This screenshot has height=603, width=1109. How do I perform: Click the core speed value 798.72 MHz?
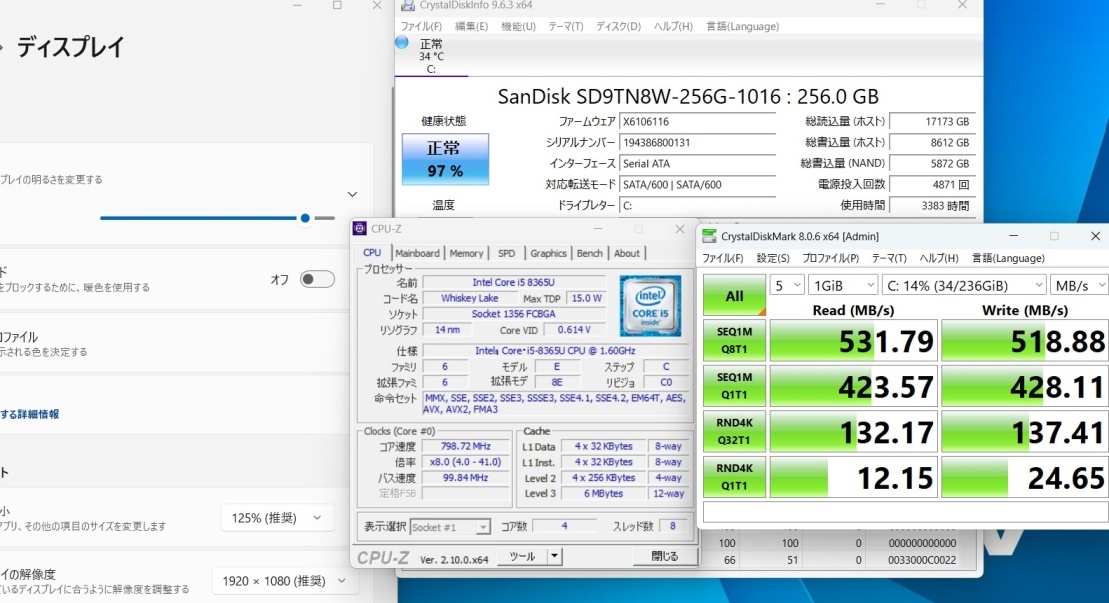[x=465, y=446]
